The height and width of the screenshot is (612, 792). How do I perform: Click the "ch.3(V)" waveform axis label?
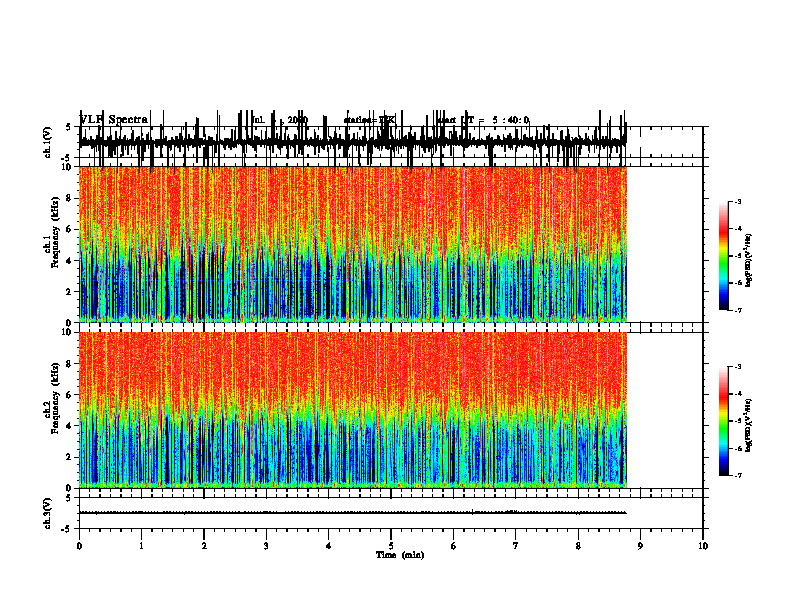(48, 513)
